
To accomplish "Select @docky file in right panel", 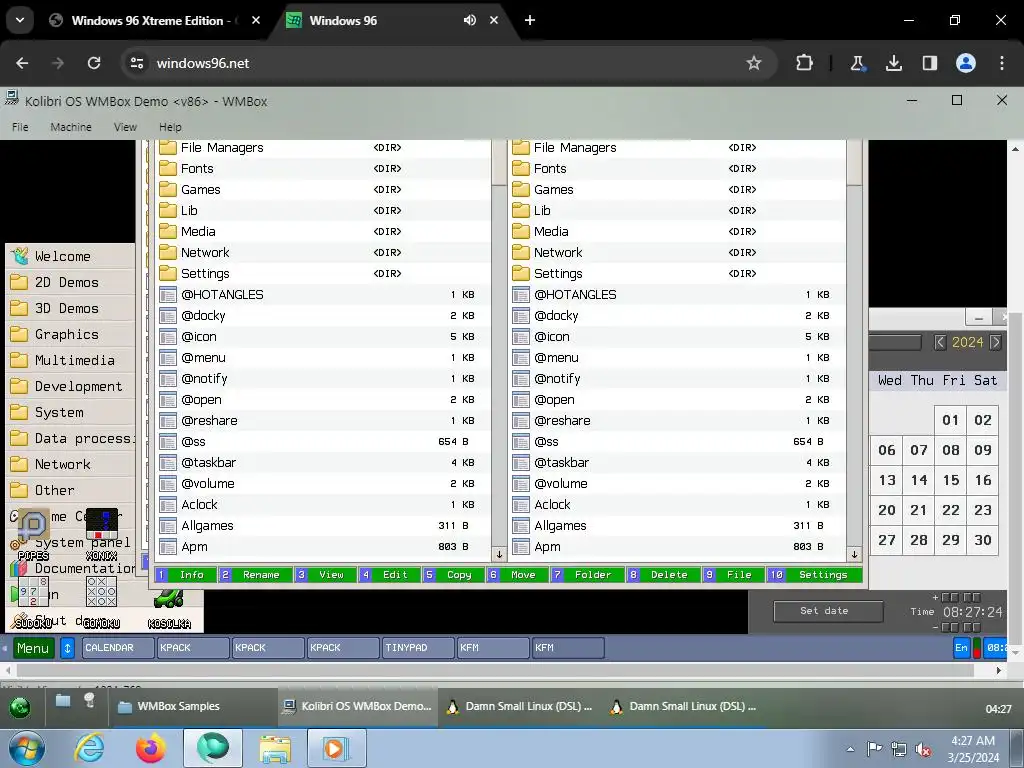I will (677, 315).
